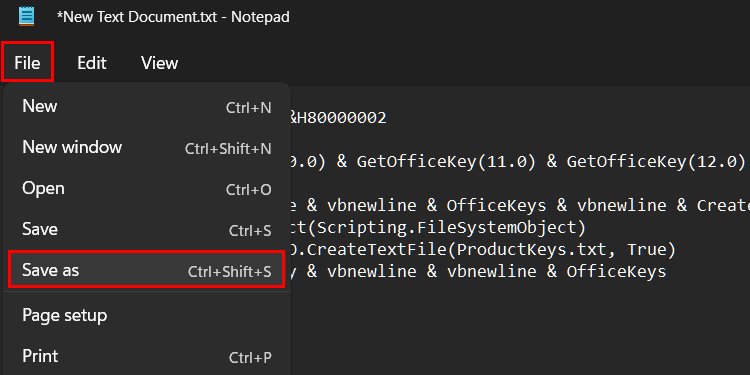Select the New window menu entry
The image size is (750, 375).
pyautogui.click(x=146, y=147)
